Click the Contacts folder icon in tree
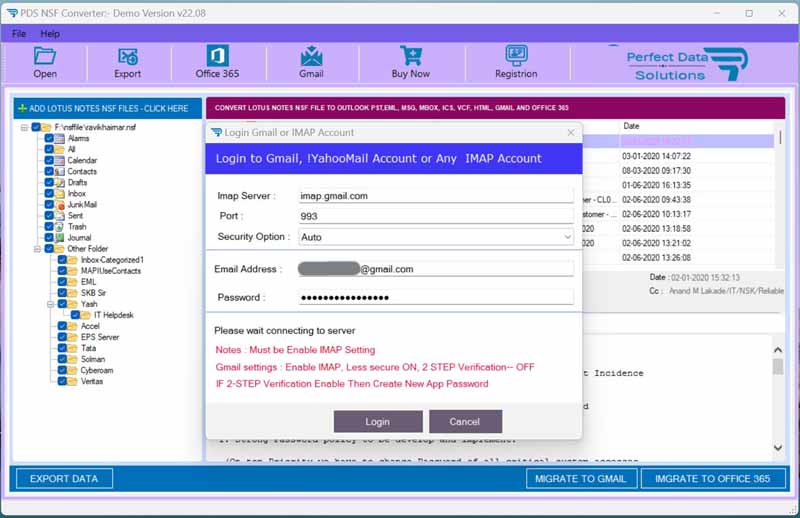Screen dimensions: 800x518 60,171
